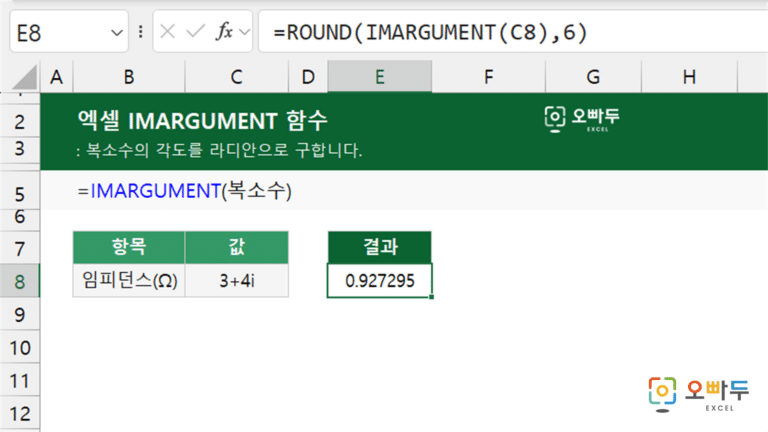The width and height of the screenshot is (768, 432).
Task: Select column F header
Action: click(x=488, y=77)
